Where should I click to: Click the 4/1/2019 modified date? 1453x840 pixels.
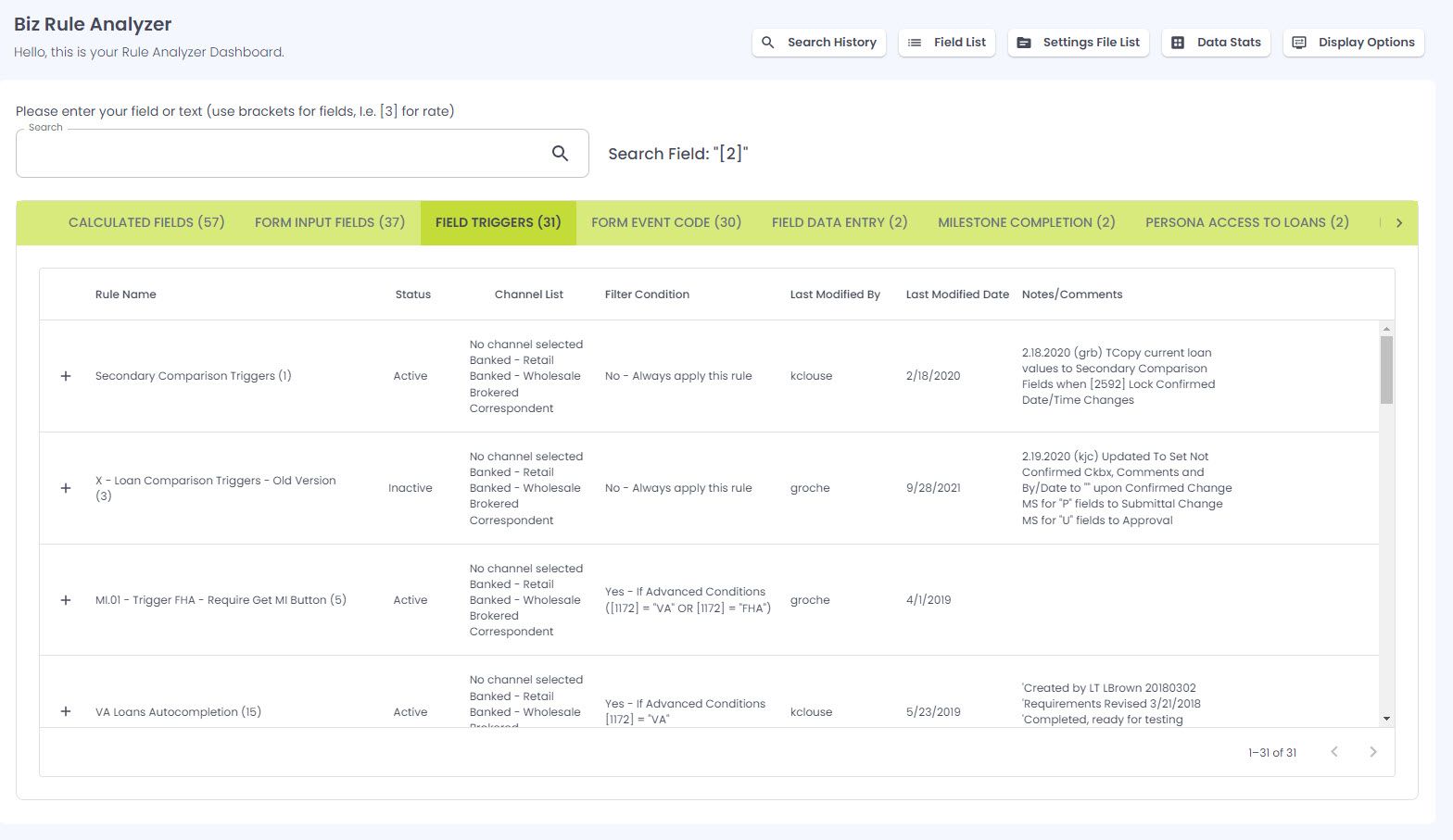[x=929, y=600]
